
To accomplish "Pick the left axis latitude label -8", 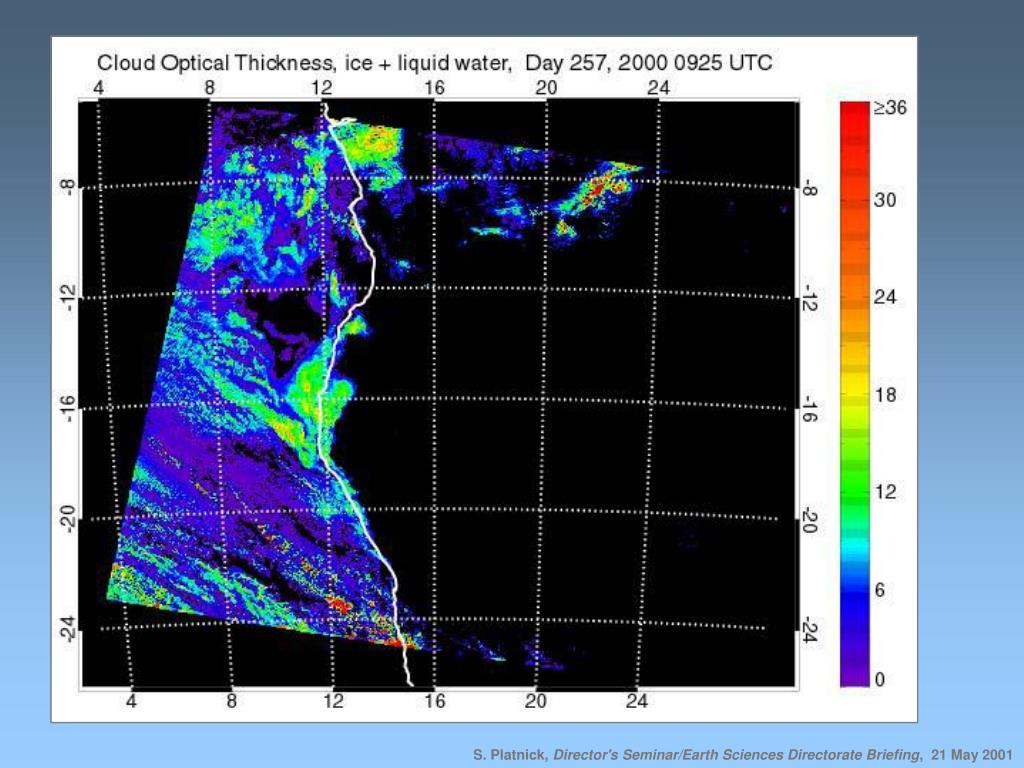I will point(67,188).
